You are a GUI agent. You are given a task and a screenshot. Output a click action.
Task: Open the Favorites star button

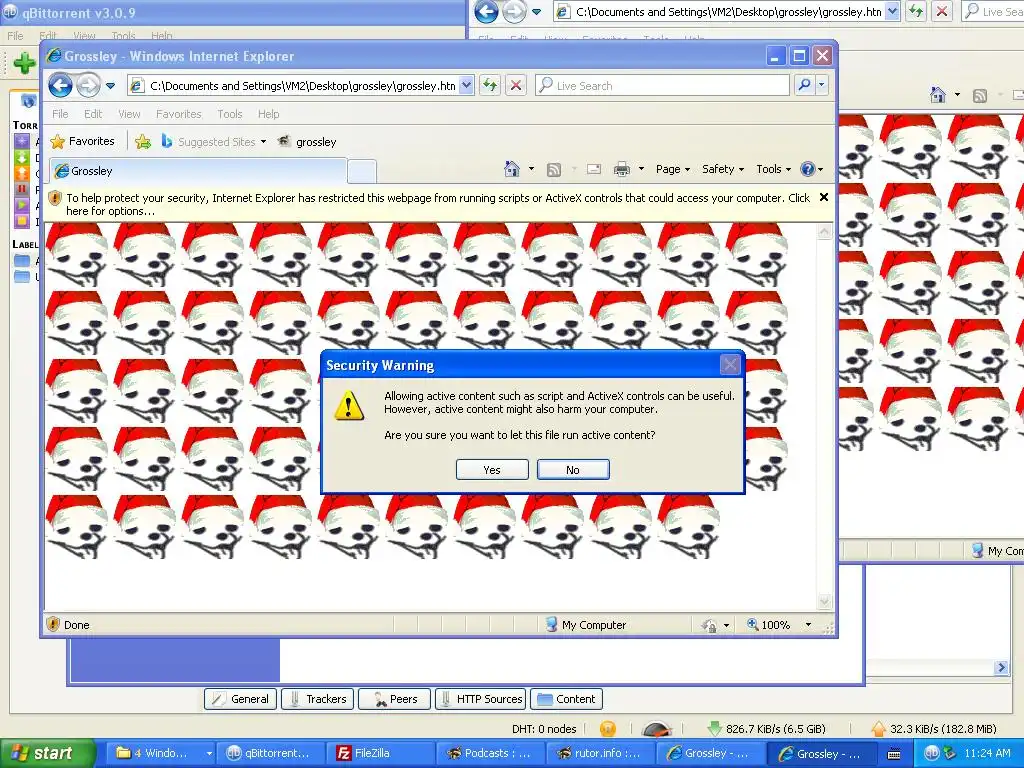[82, 141]
